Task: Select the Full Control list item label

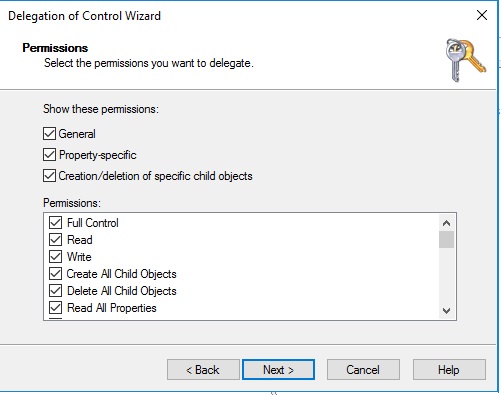Action: pos(93,223)
